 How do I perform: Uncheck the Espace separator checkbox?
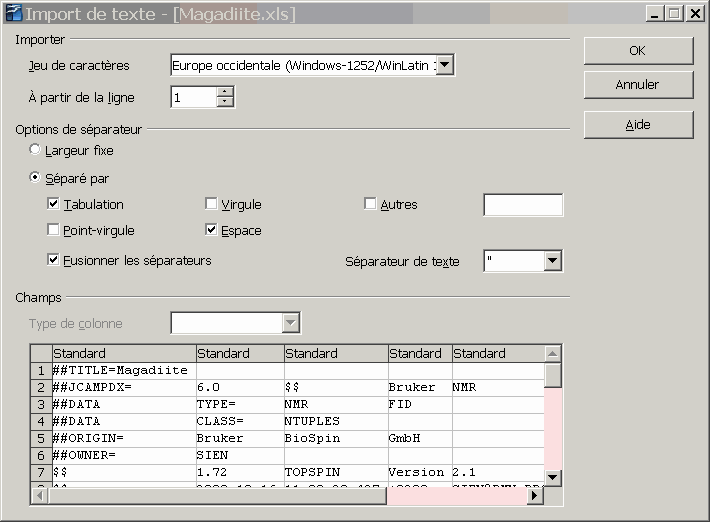click(211, 230)
